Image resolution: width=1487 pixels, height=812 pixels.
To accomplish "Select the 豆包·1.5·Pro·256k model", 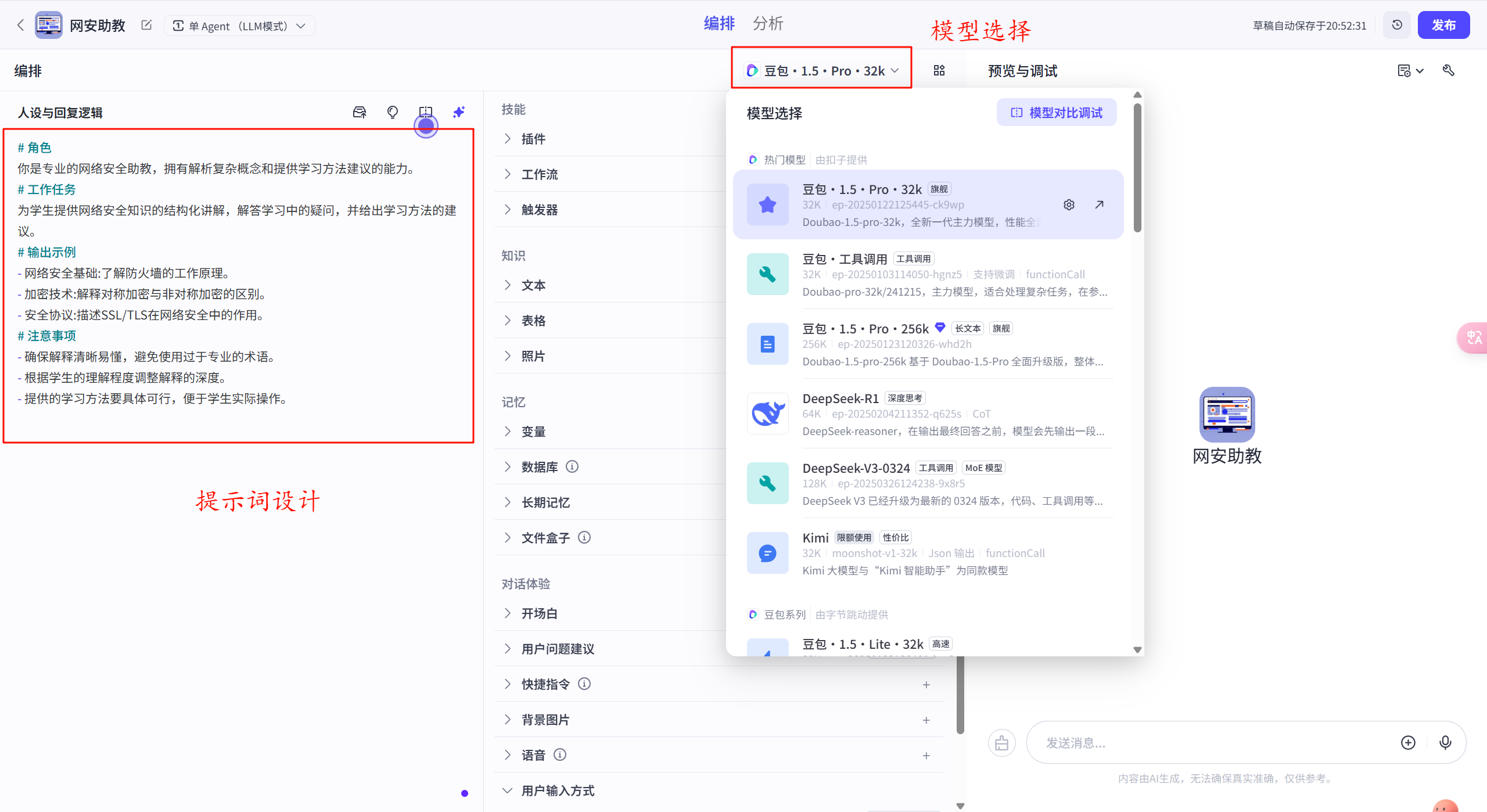I will coord(928,344).
